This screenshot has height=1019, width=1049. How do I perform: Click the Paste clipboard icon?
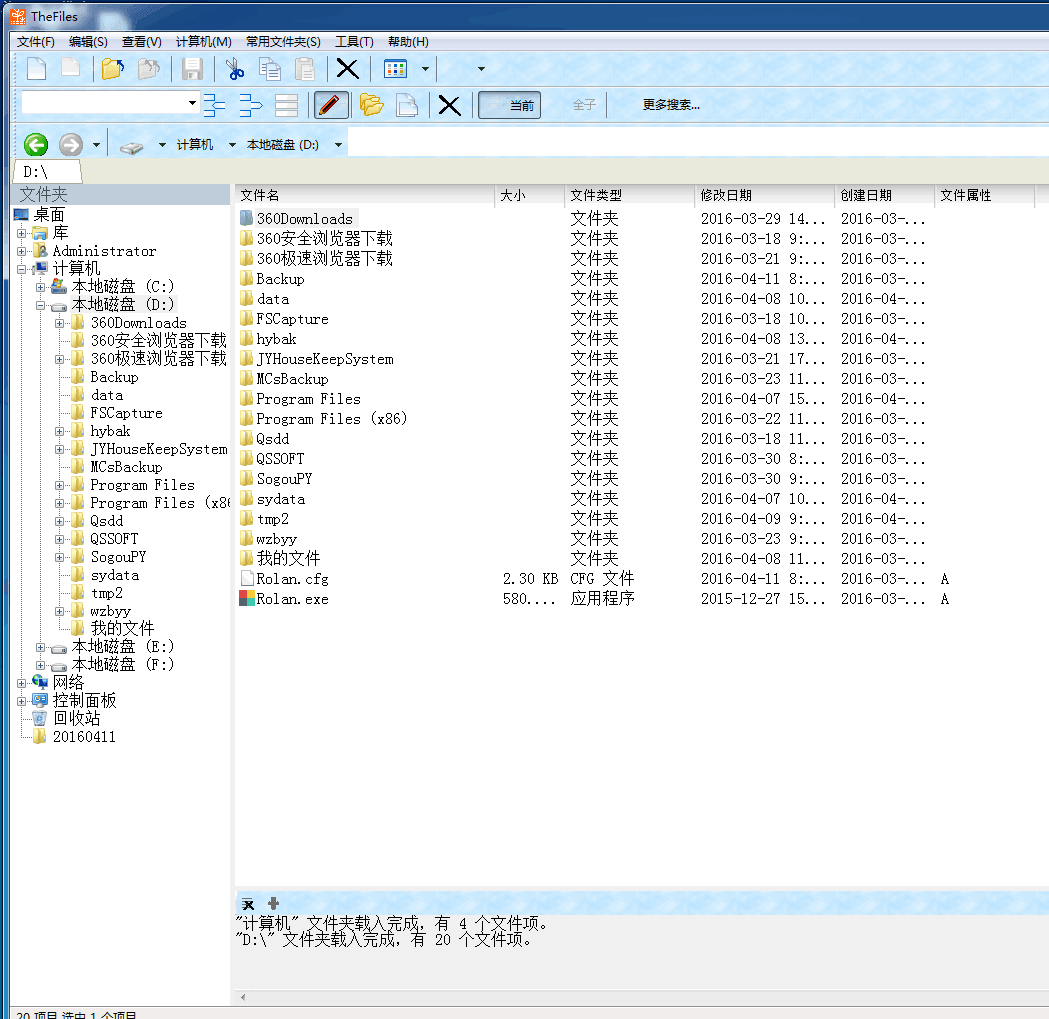coord(305,69)
